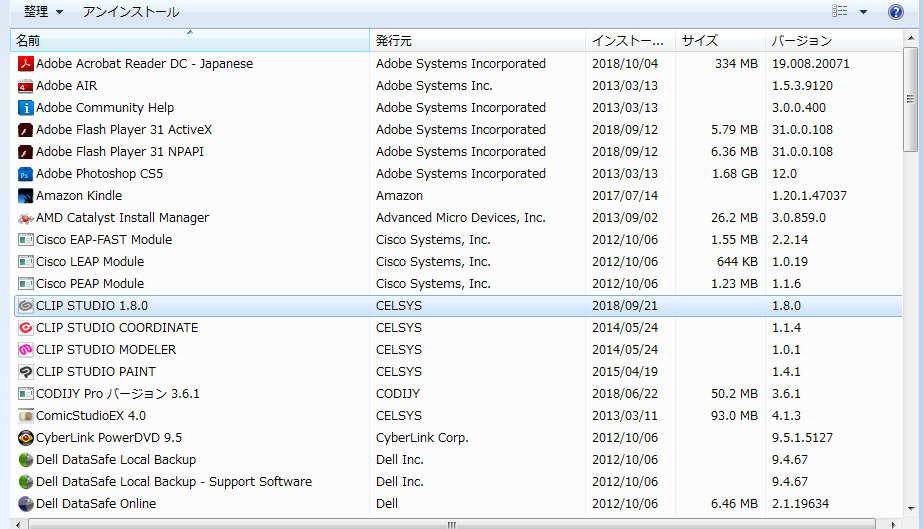Click the Adobe Flash Player 31 NPAPI icon
Image resolution: width=923 pixels, height=529 pixels.
26,152
